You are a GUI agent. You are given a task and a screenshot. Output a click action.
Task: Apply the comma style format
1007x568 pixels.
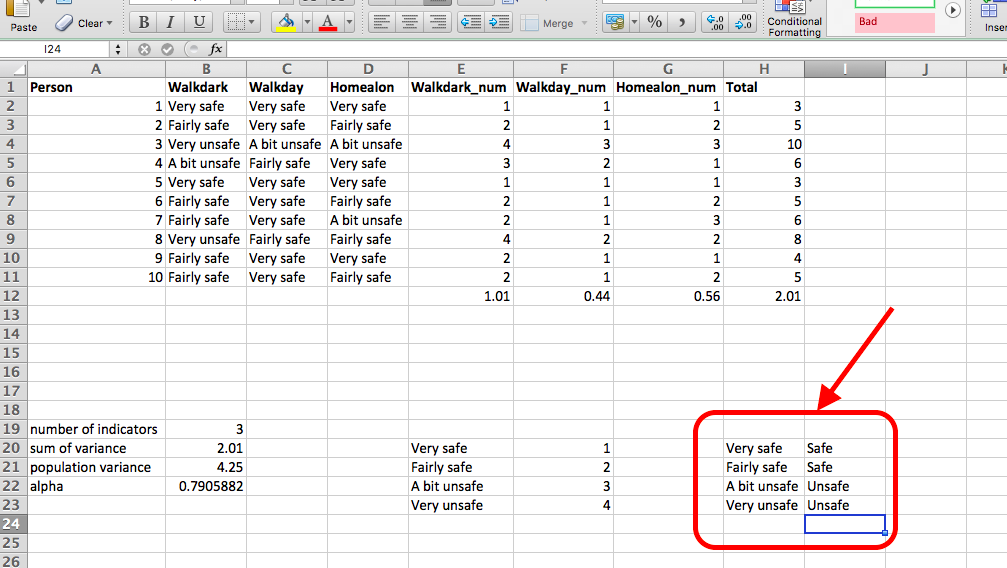[x=682, y=22]
